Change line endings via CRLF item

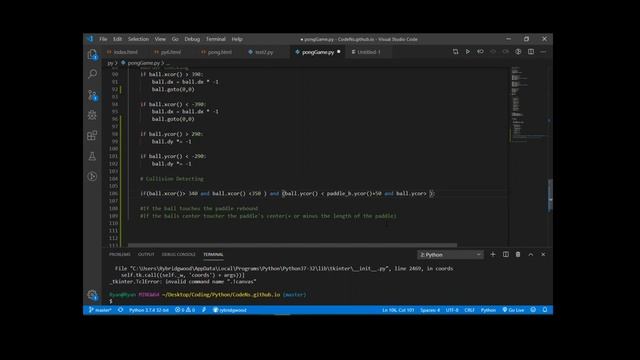coord(469,310)
